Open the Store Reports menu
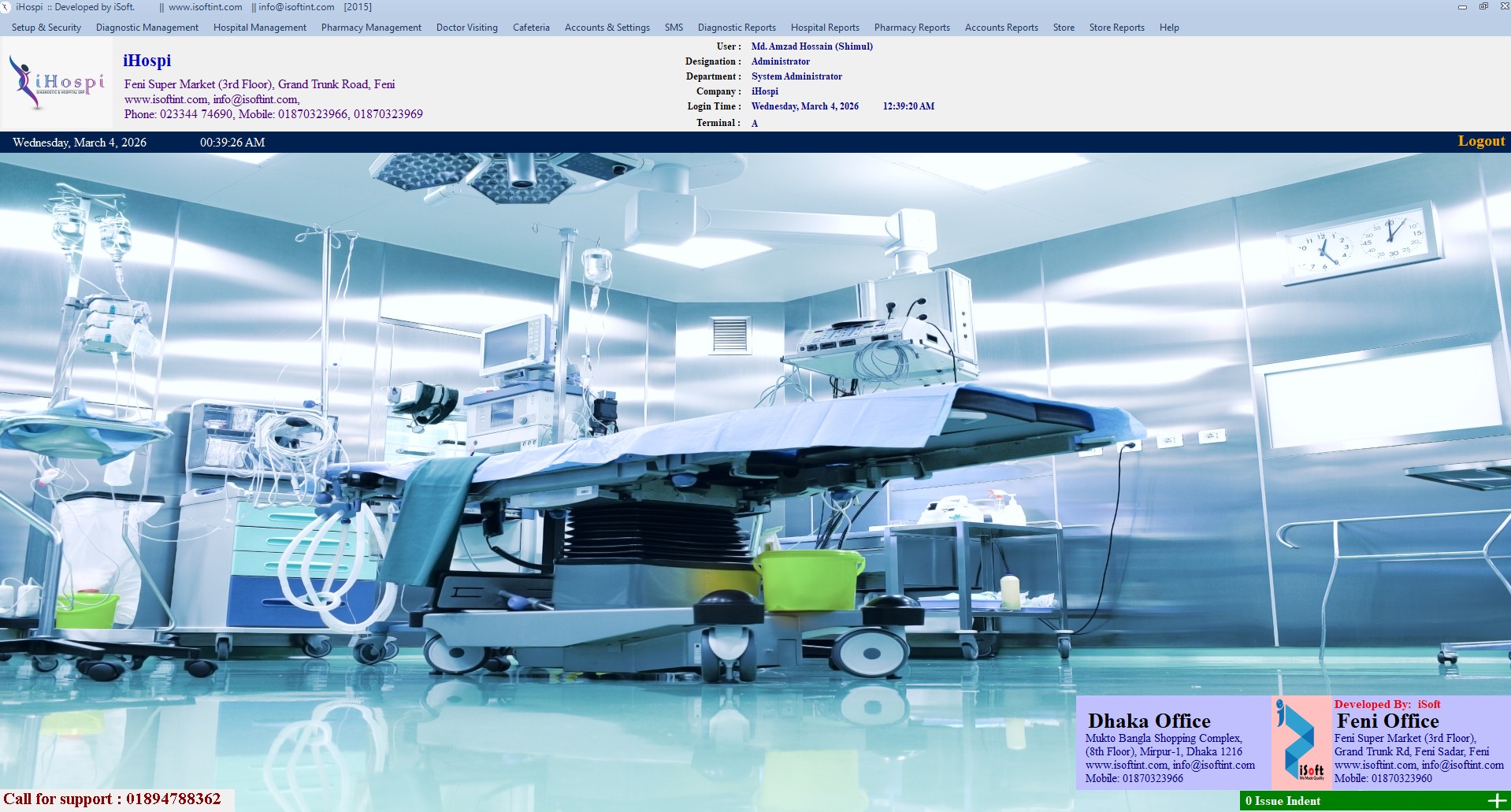Image resolution: width=1511 pixels, height=812 pixels. [x=1116, y=28]
